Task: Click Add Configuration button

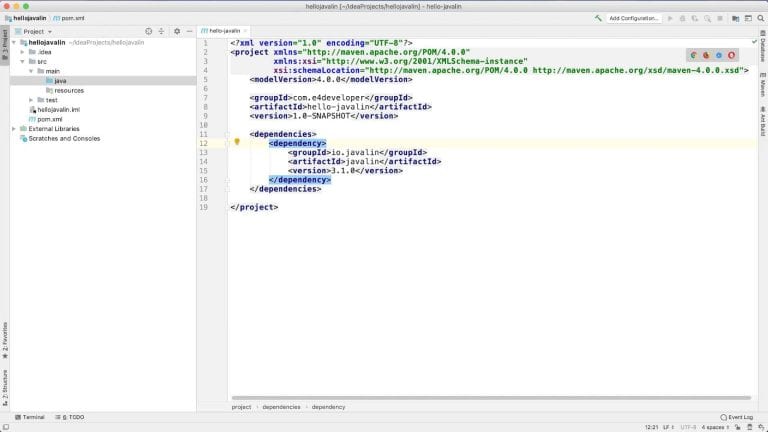Action: click(x=633, y=18)
